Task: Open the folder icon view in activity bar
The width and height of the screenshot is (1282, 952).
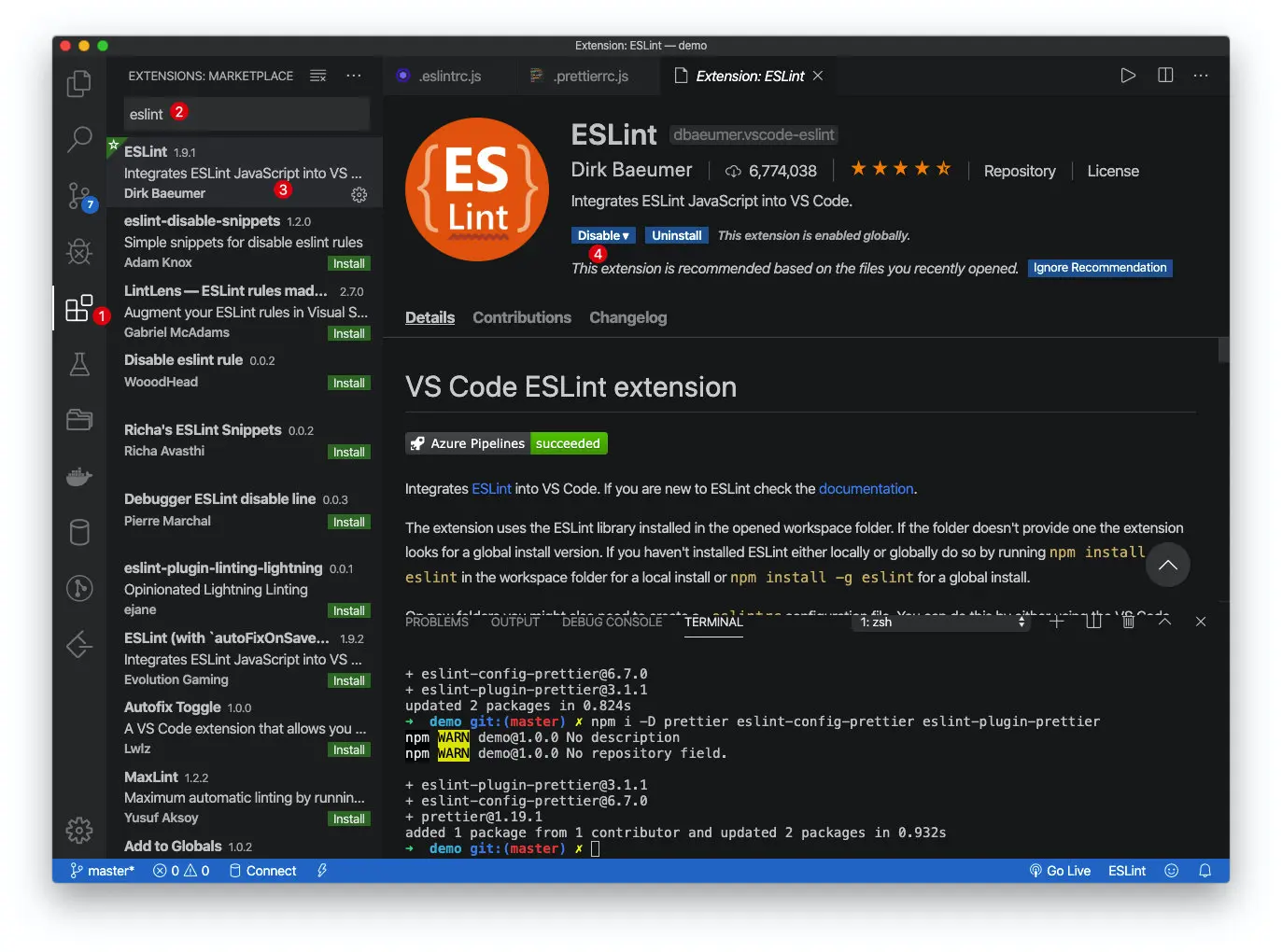Action: click(79, 420)
